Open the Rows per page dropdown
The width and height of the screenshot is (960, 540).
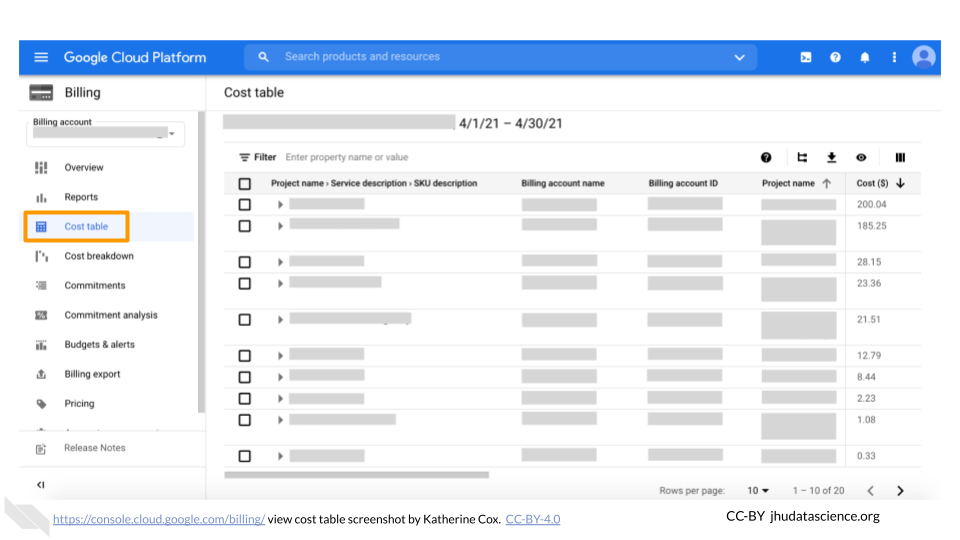(x=758, y=490)
